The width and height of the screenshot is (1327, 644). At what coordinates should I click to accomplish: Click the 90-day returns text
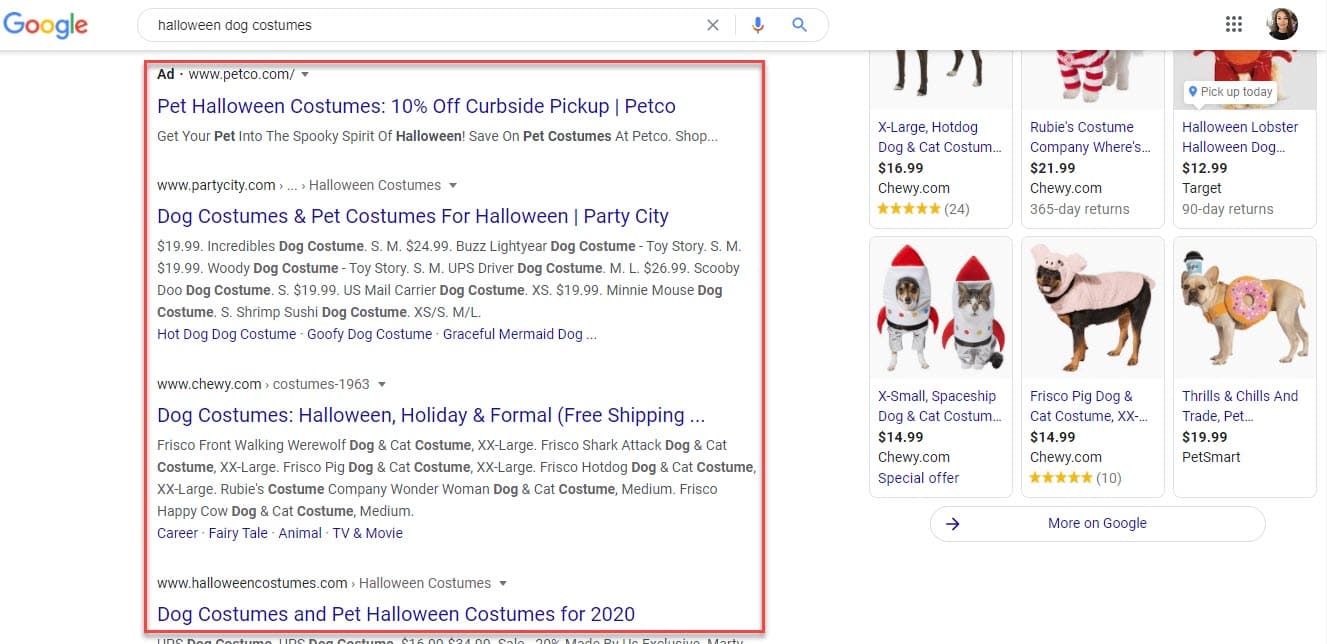click(x=1228, y=209)
